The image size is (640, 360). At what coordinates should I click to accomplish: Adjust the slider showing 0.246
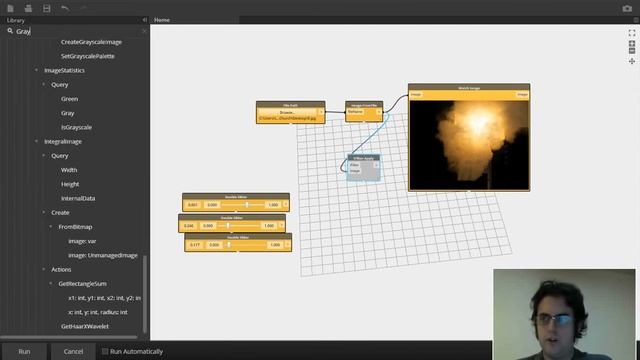[239, 225]
